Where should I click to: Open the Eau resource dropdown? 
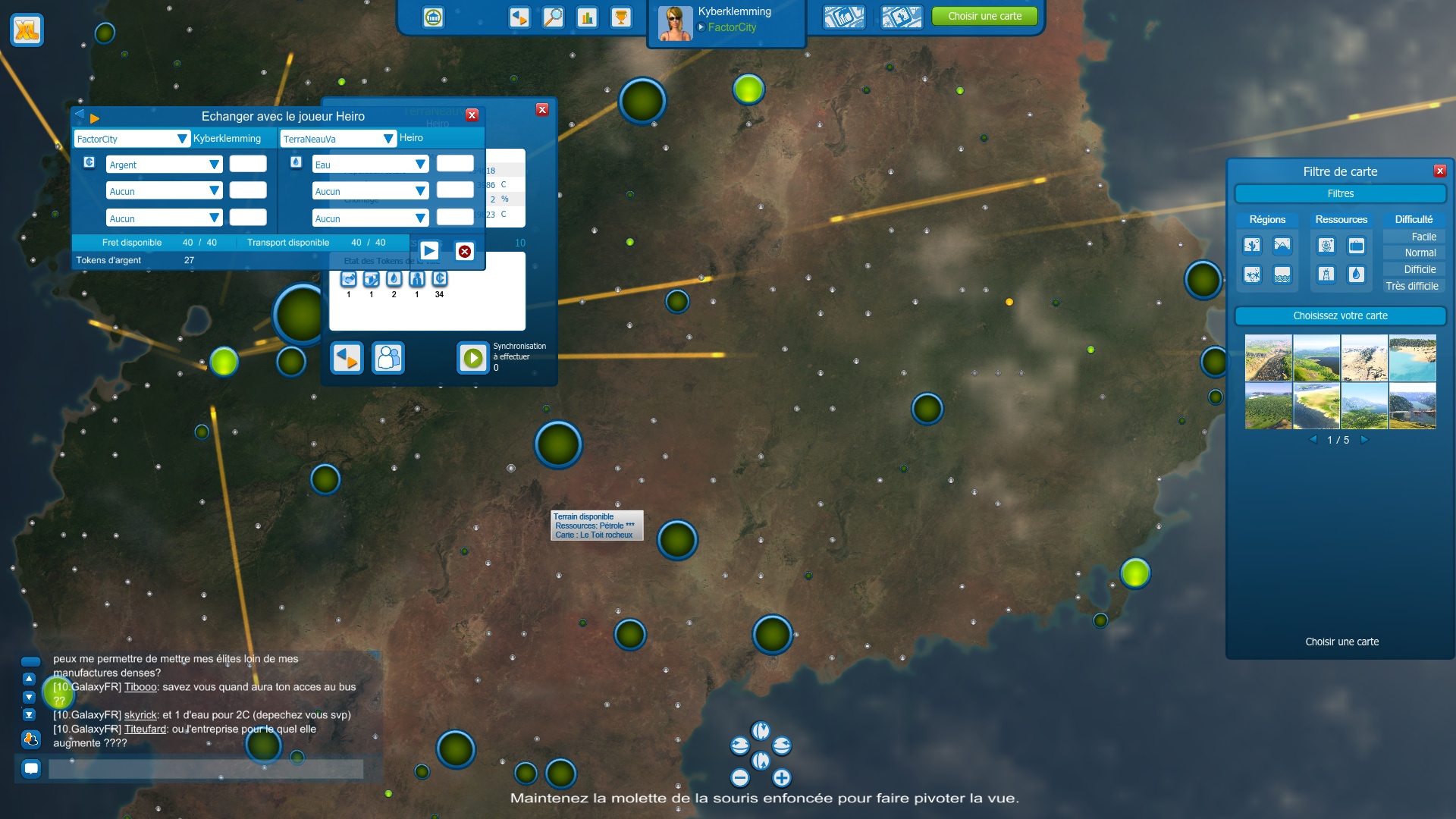coord(419,165)
